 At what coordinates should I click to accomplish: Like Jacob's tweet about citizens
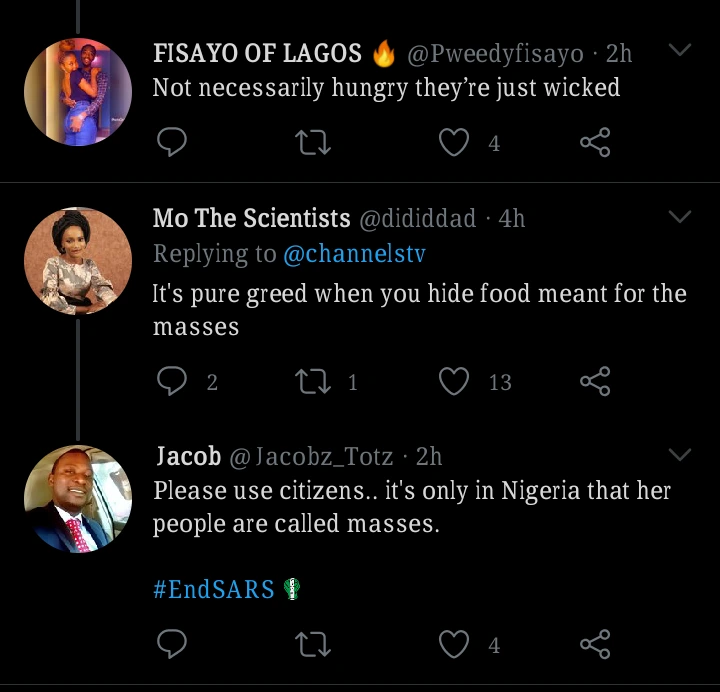455,644
